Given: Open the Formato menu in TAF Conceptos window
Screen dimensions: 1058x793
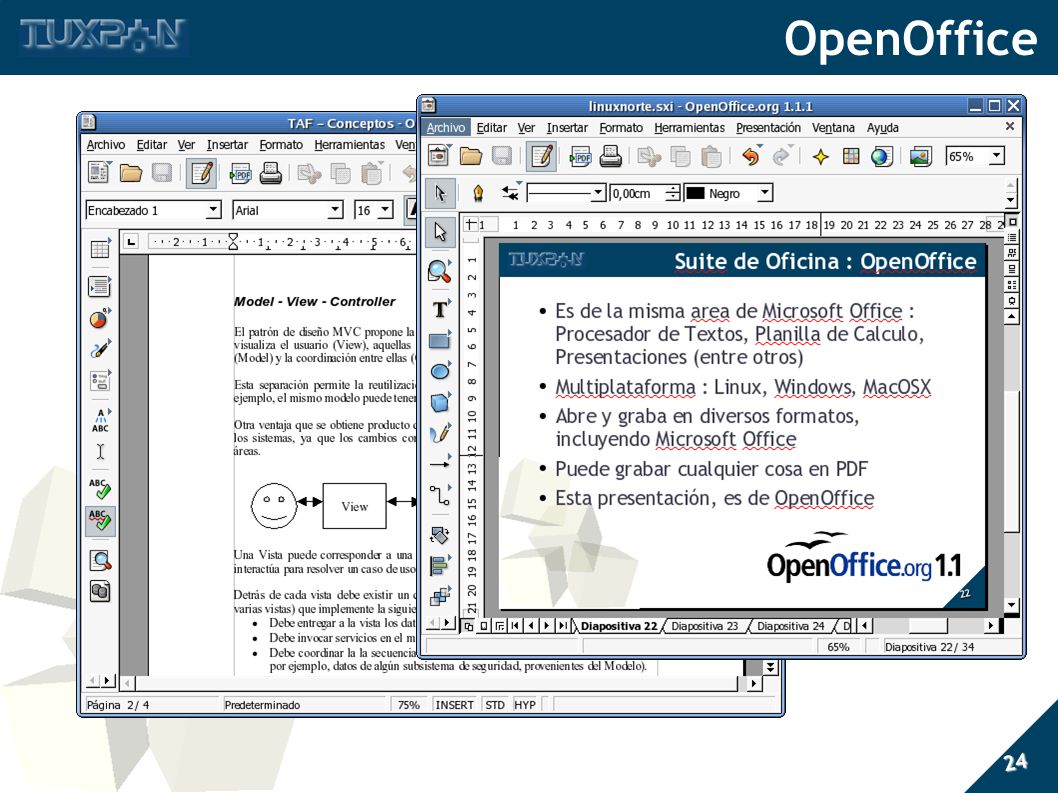Looking at the screenshot, I should (x=281, y=144).
